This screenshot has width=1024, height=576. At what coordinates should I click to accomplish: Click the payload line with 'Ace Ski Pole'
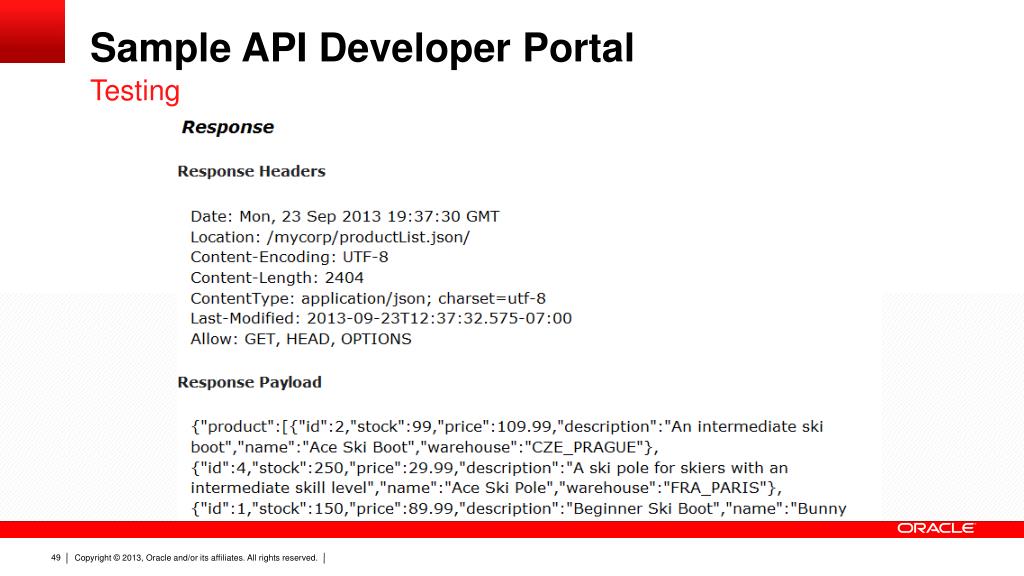(486, 488)
